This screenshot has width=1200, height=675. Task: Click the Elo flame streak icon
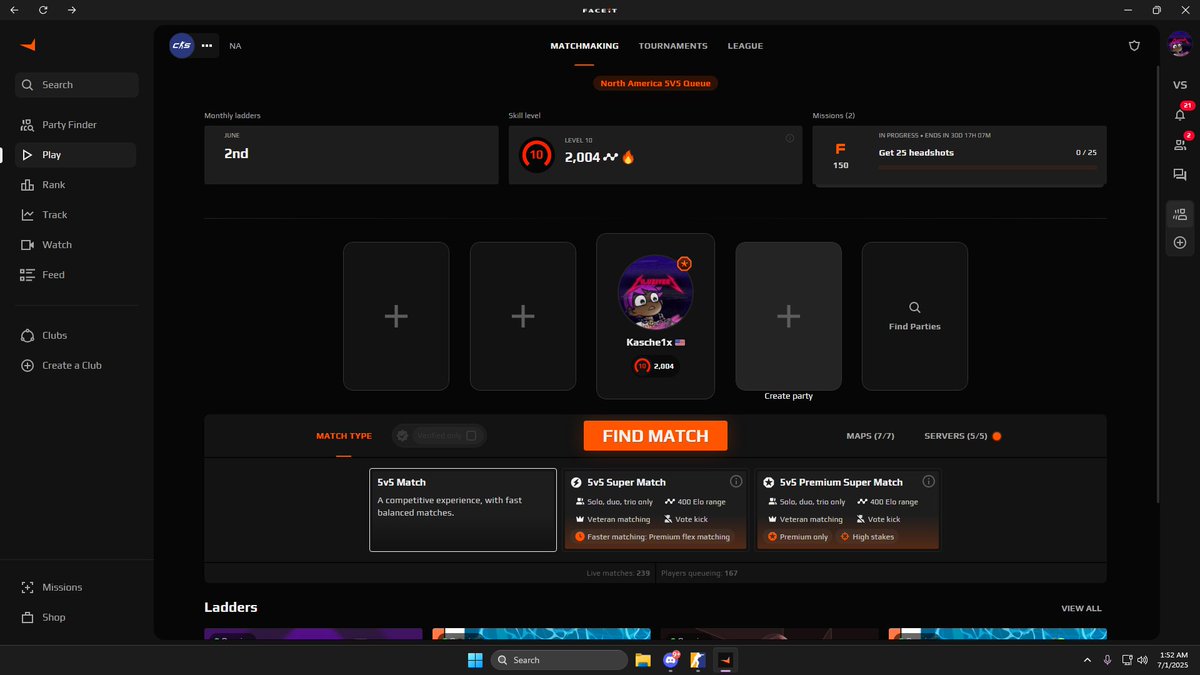coord(628,157)
